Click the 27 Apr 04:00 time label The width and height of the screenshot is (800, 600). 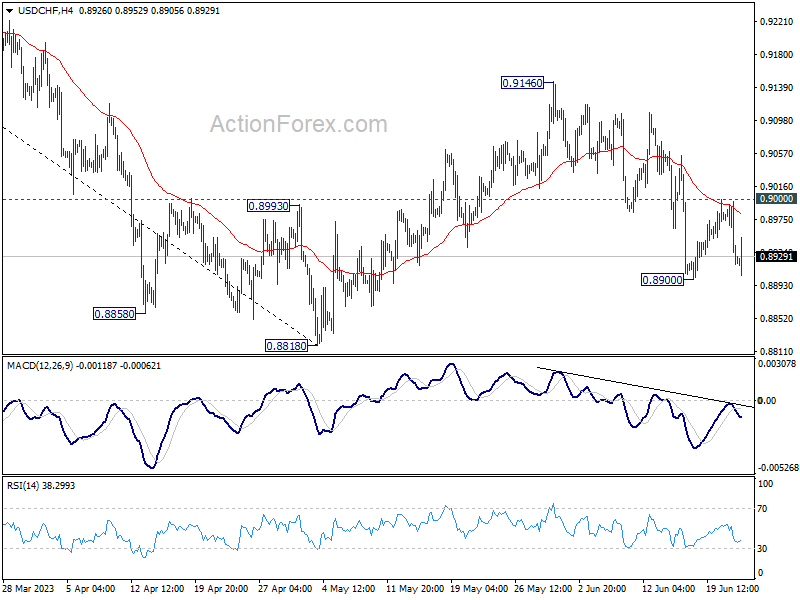285,588
